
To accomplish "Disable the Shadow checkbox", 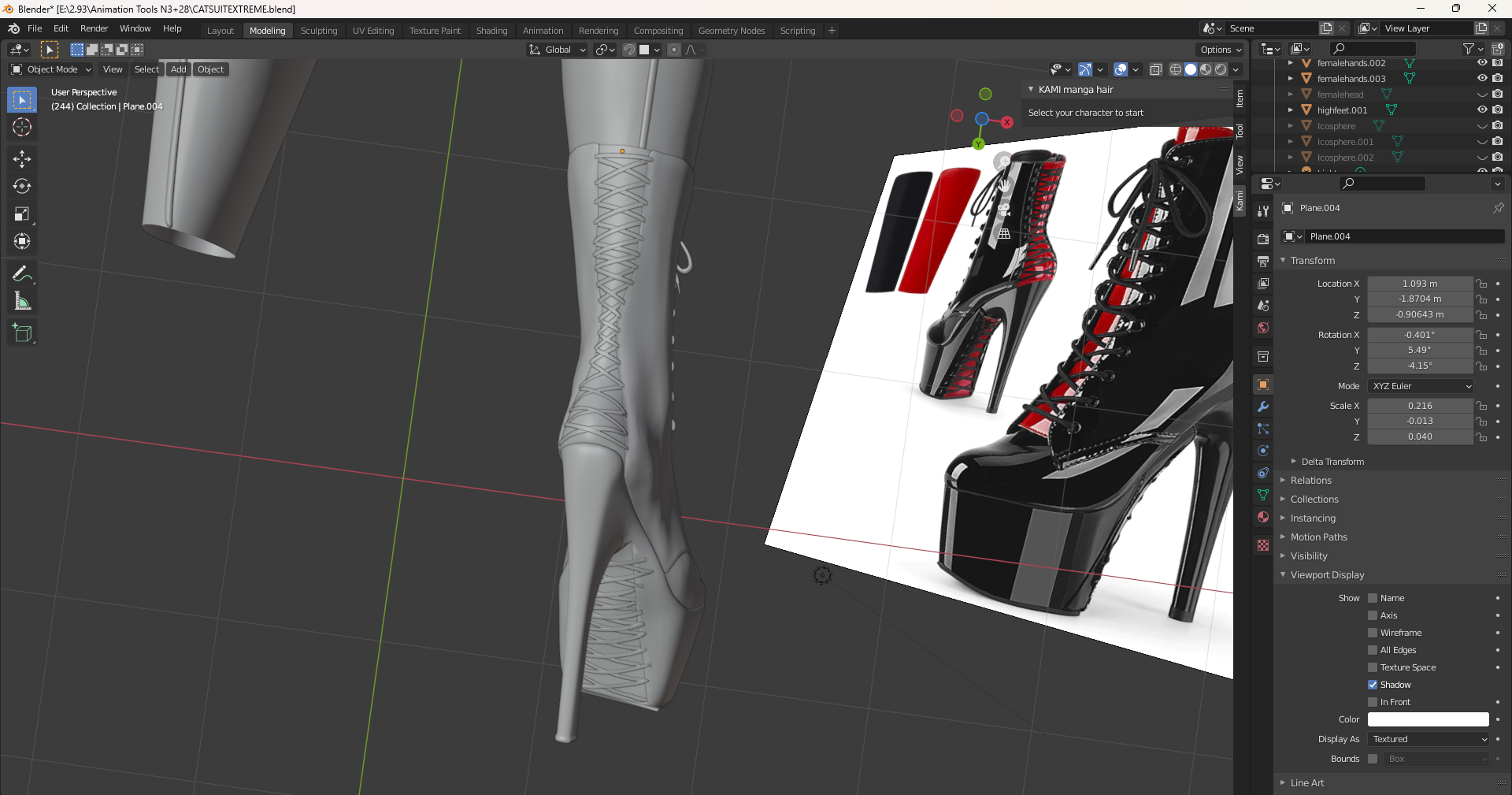I will click(x=1373, y=685).
